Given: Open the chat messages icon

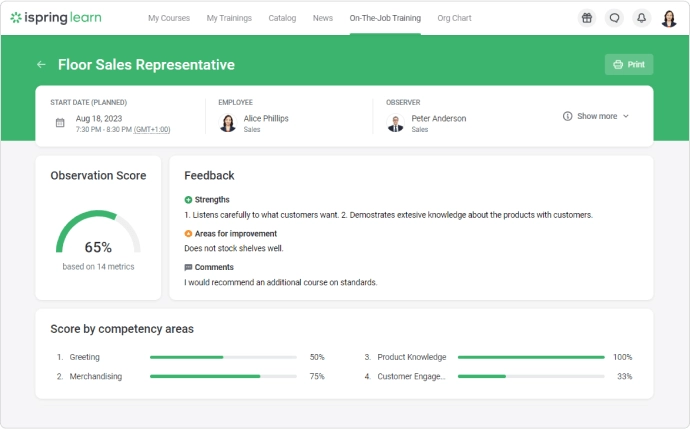Looking at the screenshot, I should coord(614,18).
